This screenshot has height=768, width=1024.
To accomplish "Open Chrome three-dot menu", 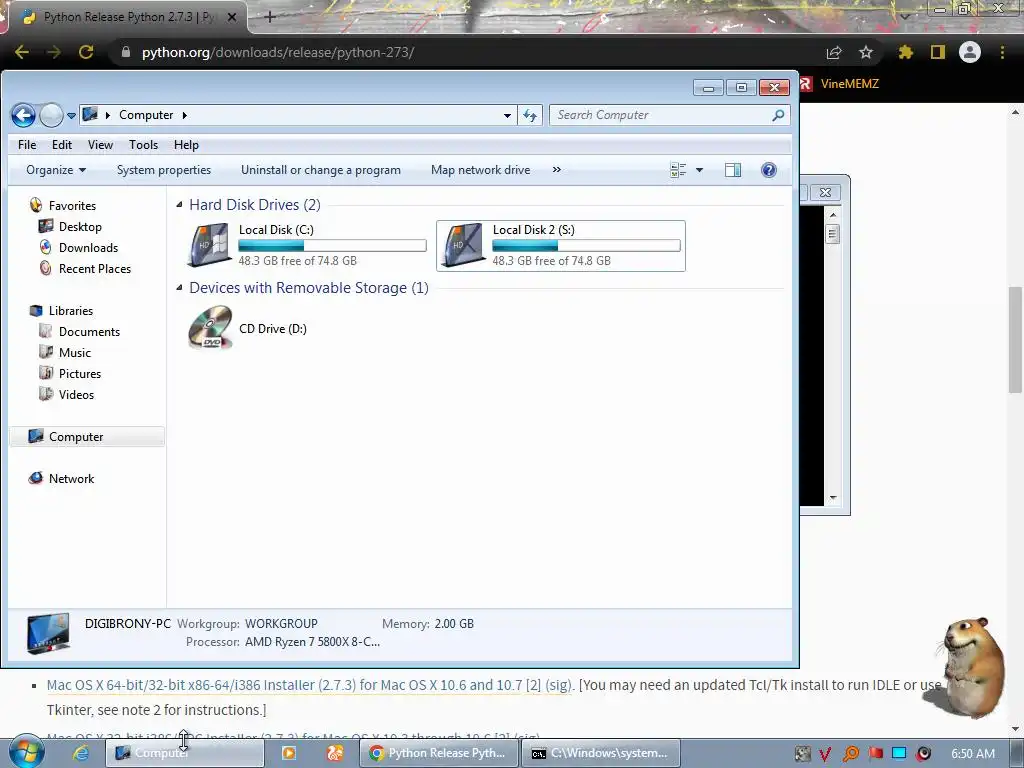I will click(x=1002, y=52).
